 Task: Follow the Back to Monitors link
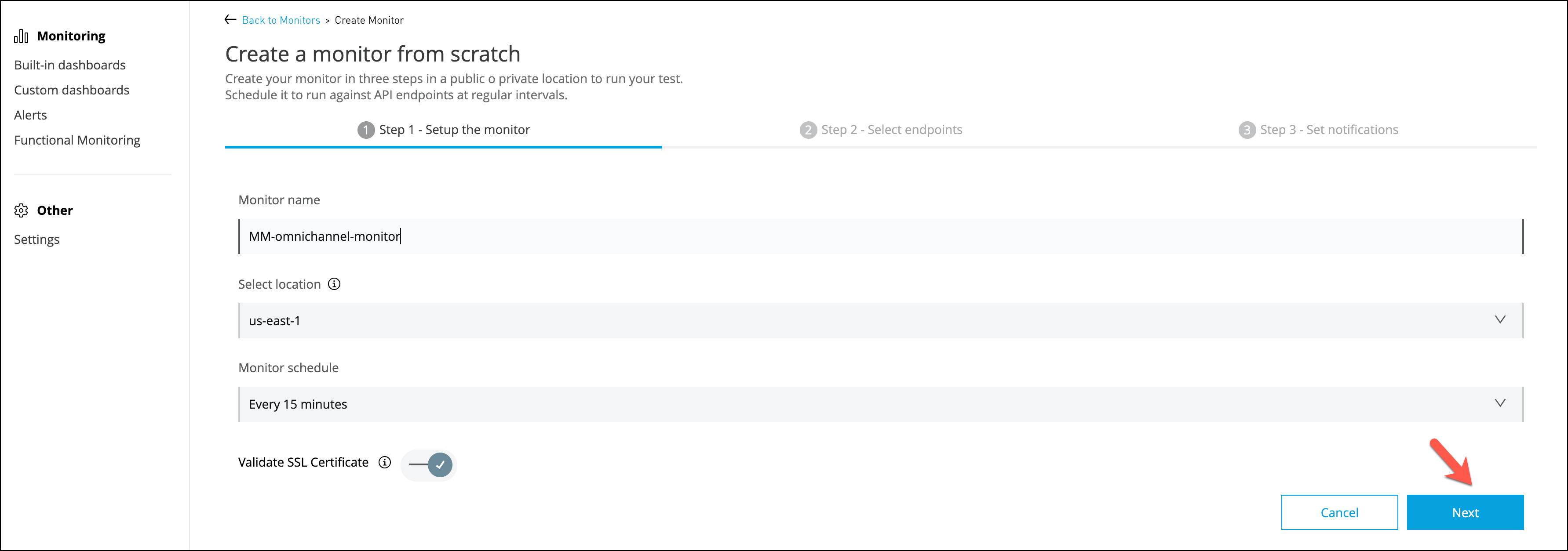point(281,20)
